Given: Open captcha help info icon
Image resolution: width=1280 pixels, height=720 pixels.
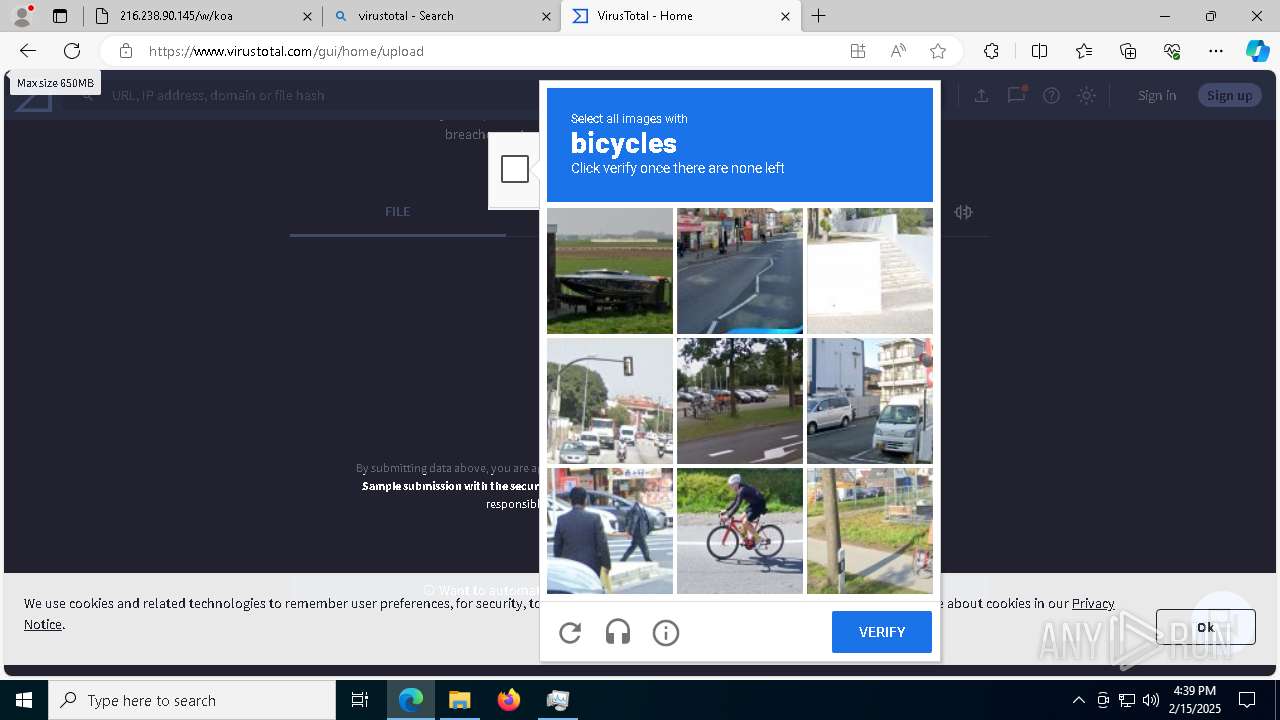Looking at the screenshot, I should tap(666, 632).
